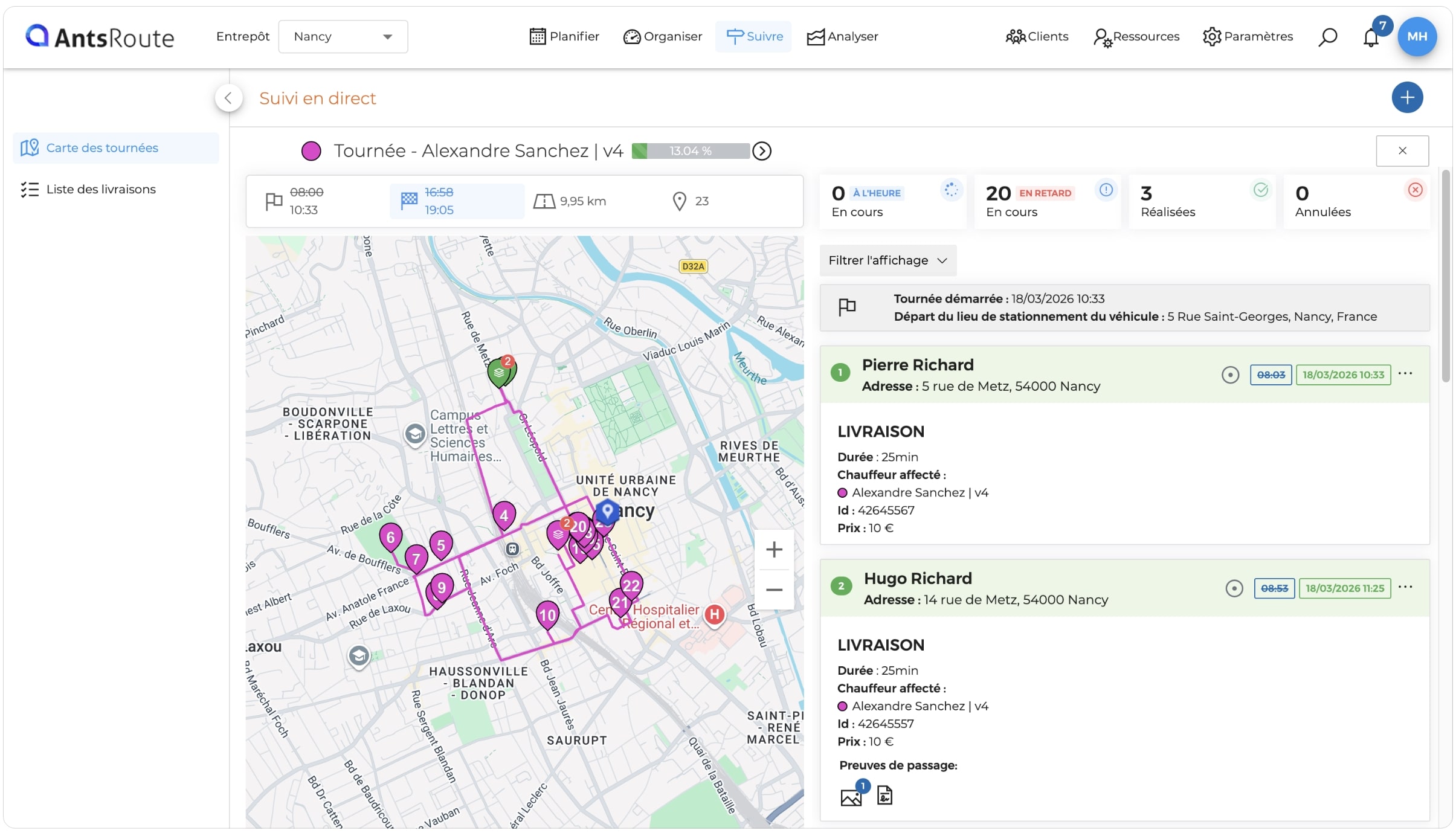Open the search magnifier icon
The height and width of the screenshot is (833, 1456).
pyautogui.click(x=1327, y=37)
